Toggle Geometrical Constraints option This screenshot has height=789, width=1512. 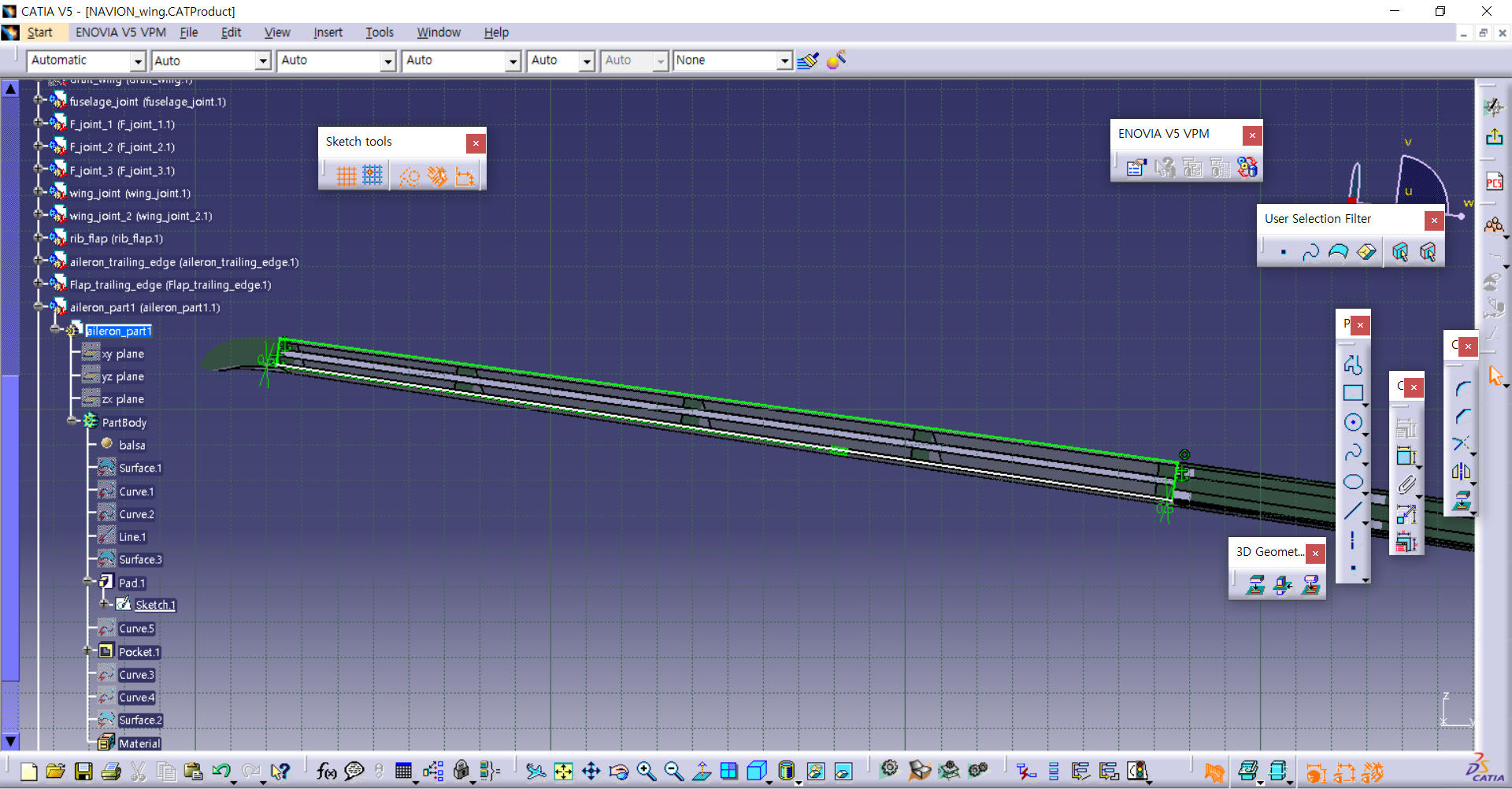click(x=438, y=176)
